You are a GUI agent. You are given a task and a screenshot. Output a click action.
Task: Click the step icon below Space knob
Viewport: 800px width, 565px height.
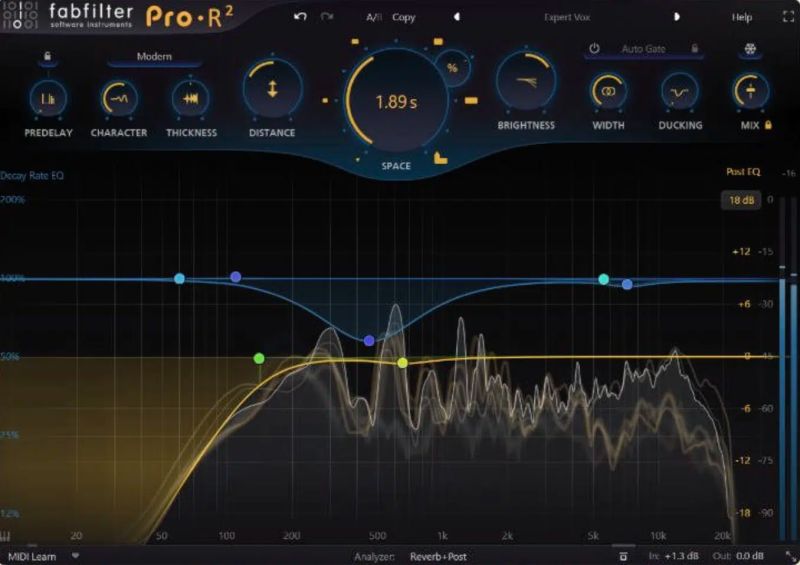click(440, 158)
